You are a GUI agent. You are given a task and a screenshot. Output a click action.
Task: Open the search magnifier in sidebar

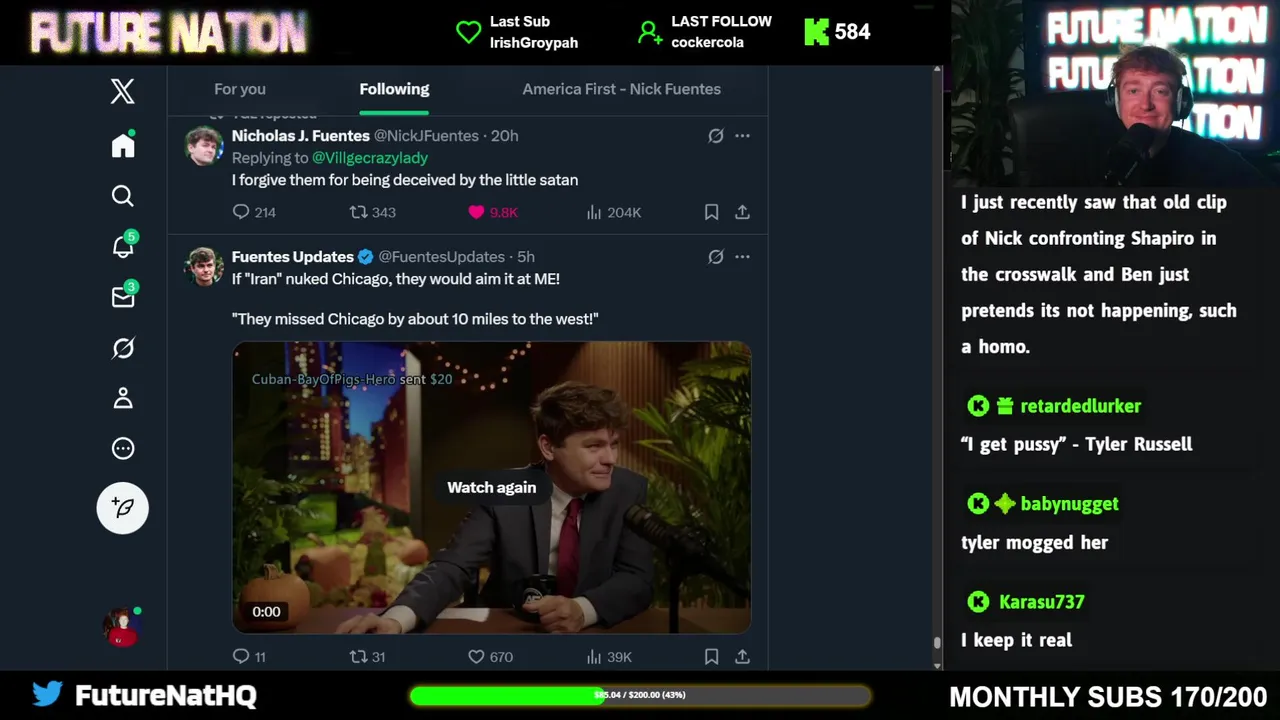(x=123, y=196)
